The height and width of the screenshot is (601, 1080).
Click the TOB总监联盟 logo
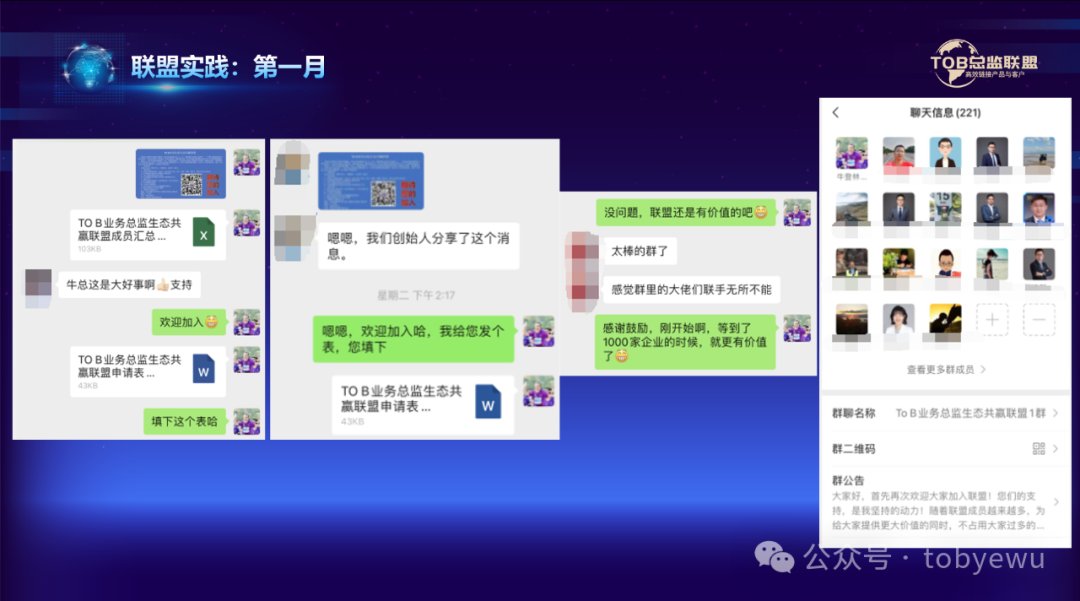coord(984,63)
